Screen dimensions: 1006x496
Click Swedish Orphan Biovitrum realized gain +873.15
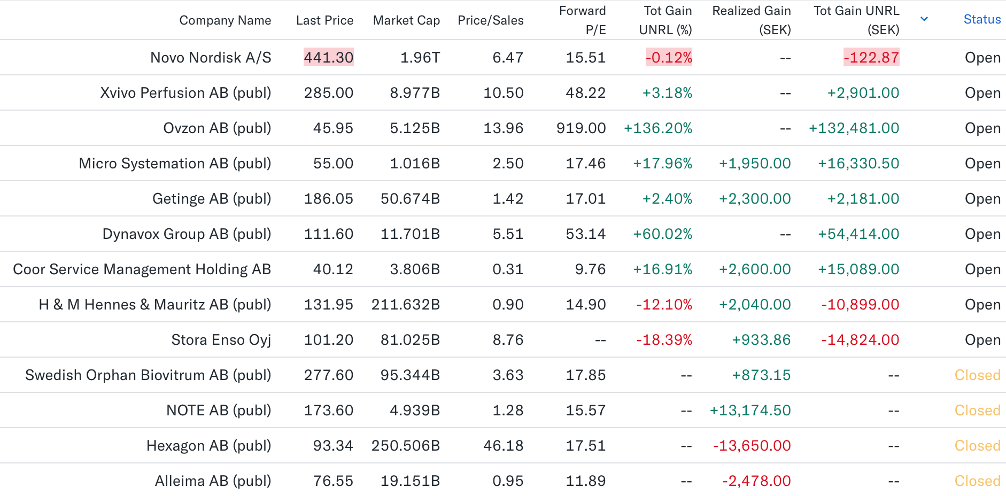click(x=761, y=375)
